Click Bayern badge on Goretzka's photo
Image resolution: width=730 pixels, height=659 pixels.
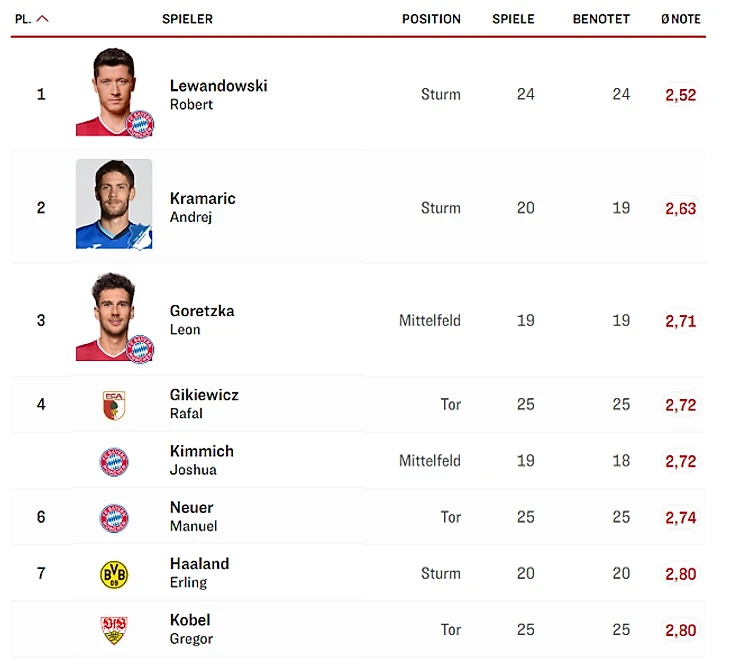[140, 349]
